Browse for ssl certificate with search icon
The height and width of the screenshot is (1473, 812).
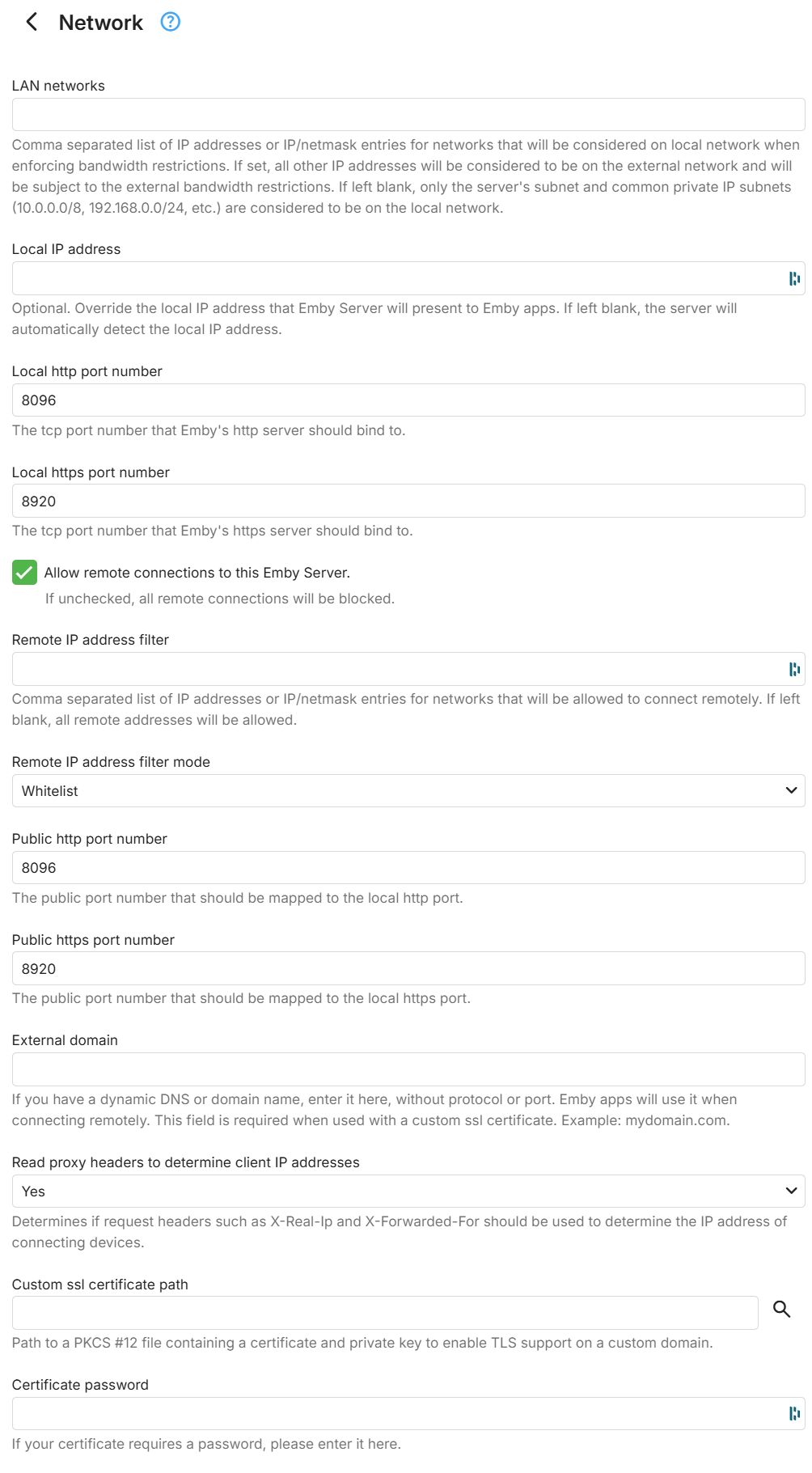pos(781,1309)
